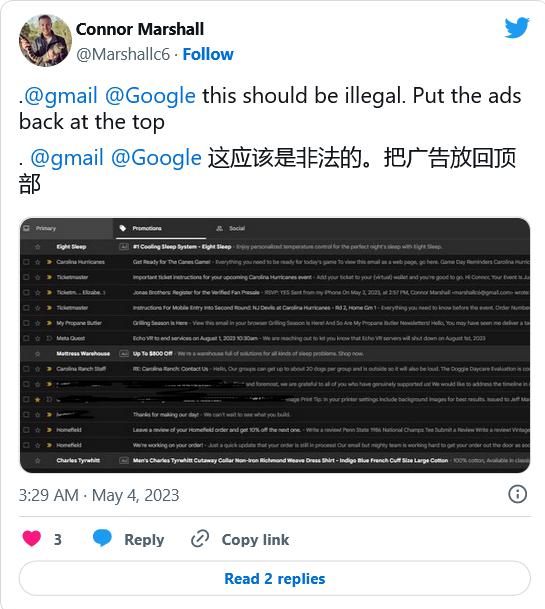Click the Social people icon
This screenshot has width=545, height=609.
point(219,228)
